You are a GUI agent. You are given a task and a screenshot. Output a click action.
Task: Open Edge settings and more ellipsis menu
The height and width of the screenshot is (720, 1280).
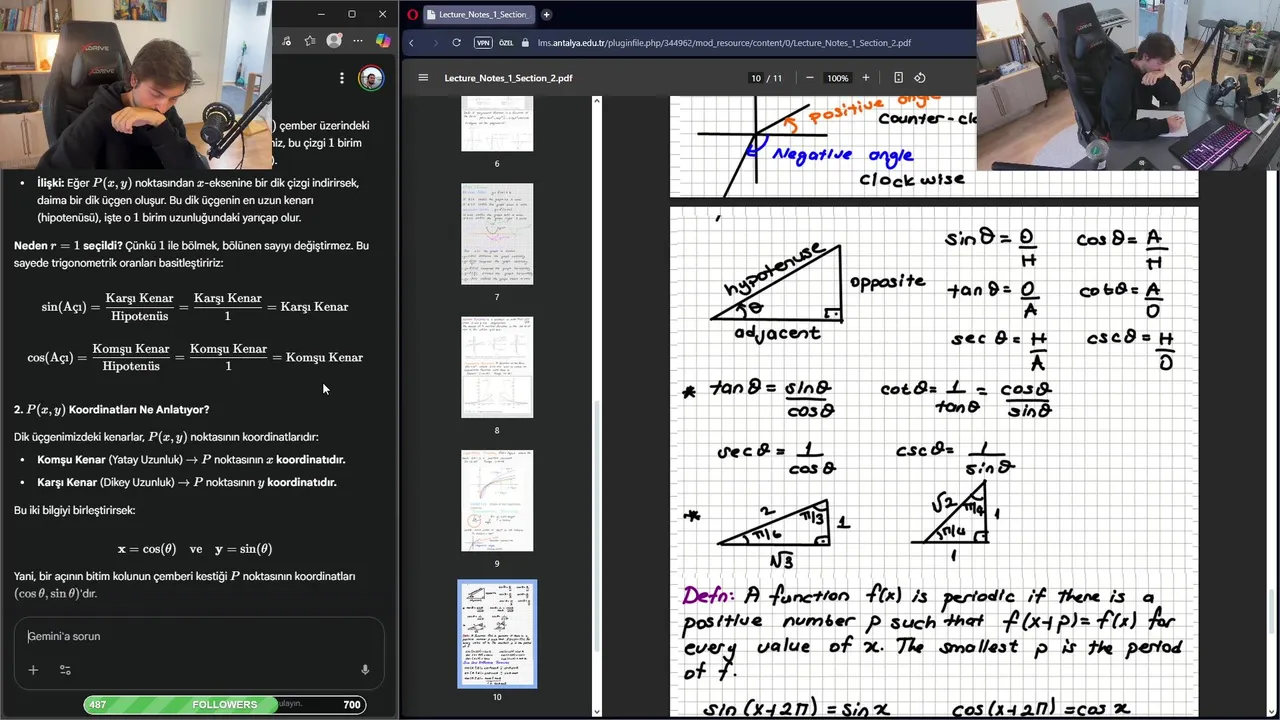[x=358, y=41]
